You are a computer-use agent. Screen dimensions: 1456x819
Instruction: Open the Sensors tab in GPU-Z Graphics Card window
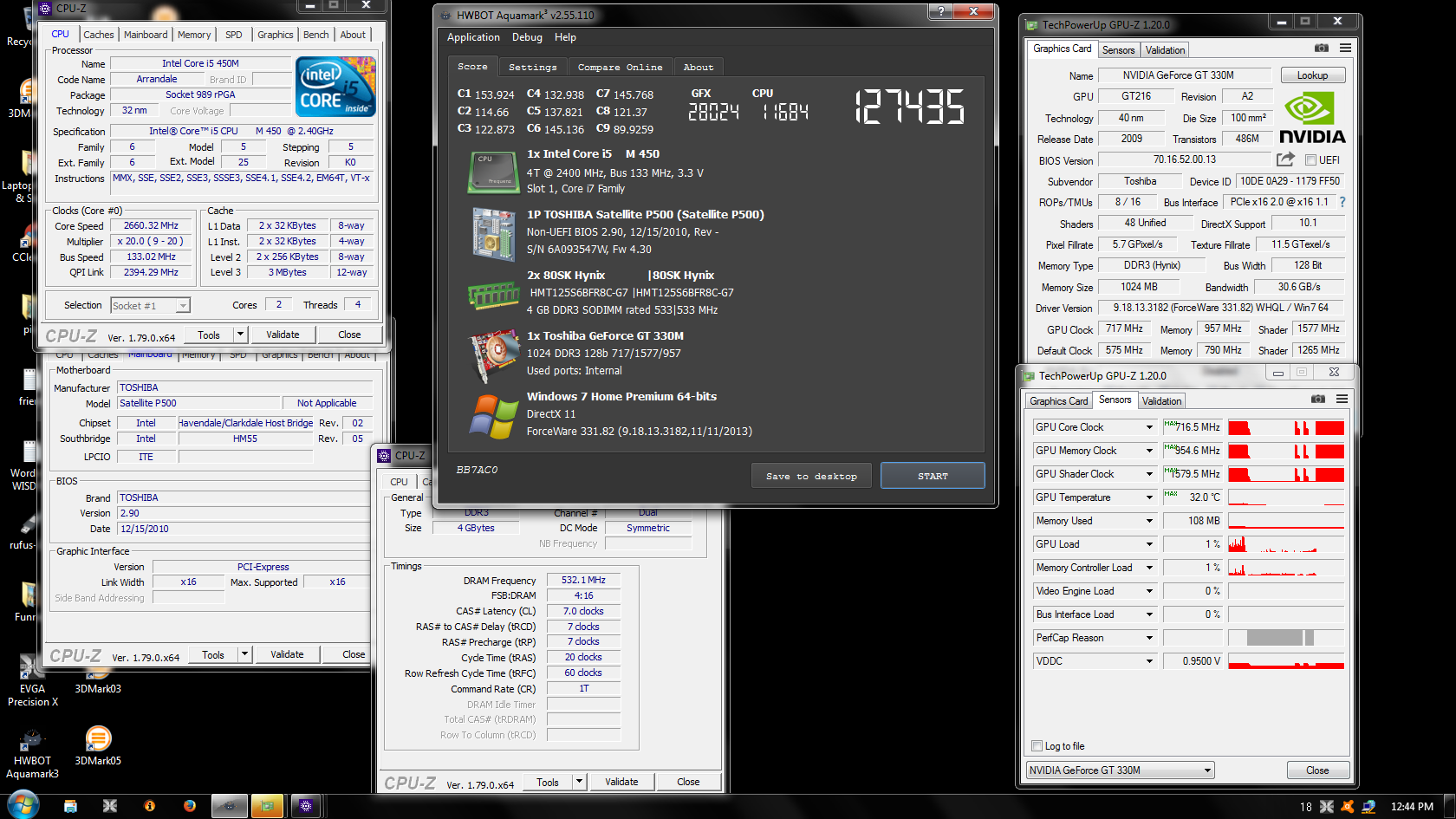[1118, 50]
